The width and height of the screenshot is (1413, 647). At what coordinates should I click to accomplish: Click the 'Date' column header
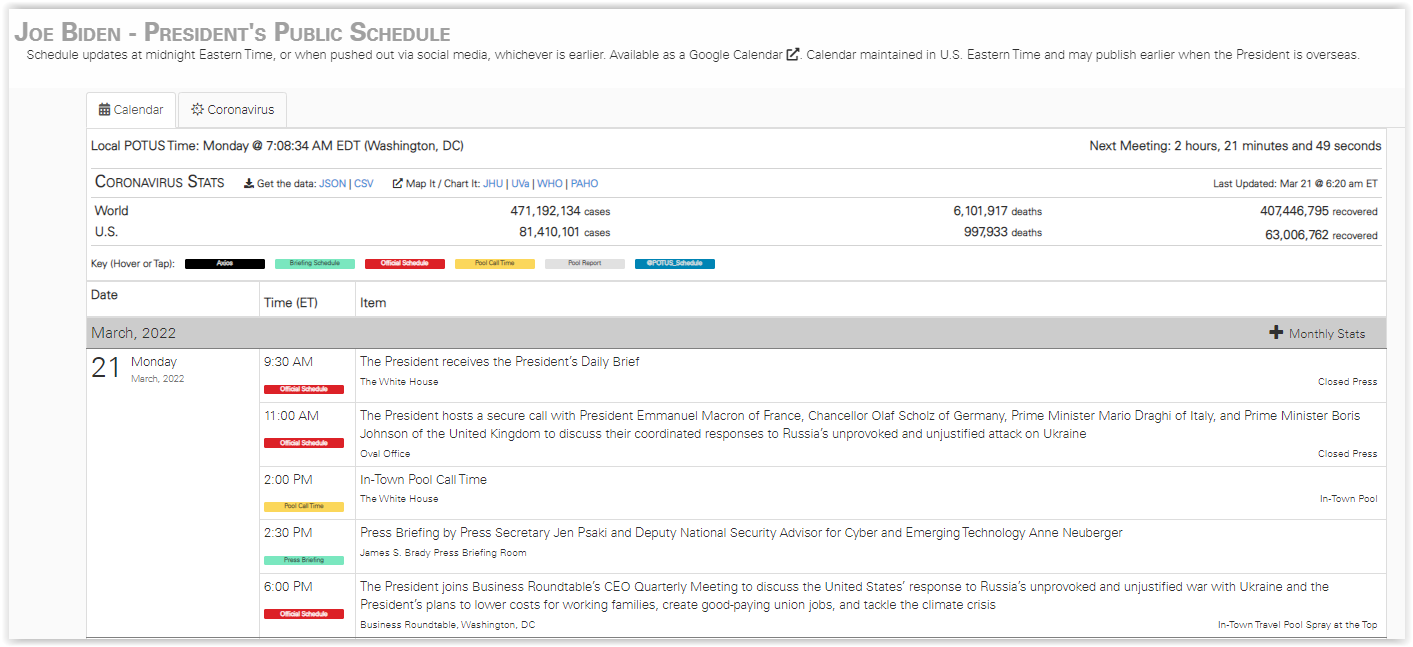pyautogui.click(x=104, y=295)
